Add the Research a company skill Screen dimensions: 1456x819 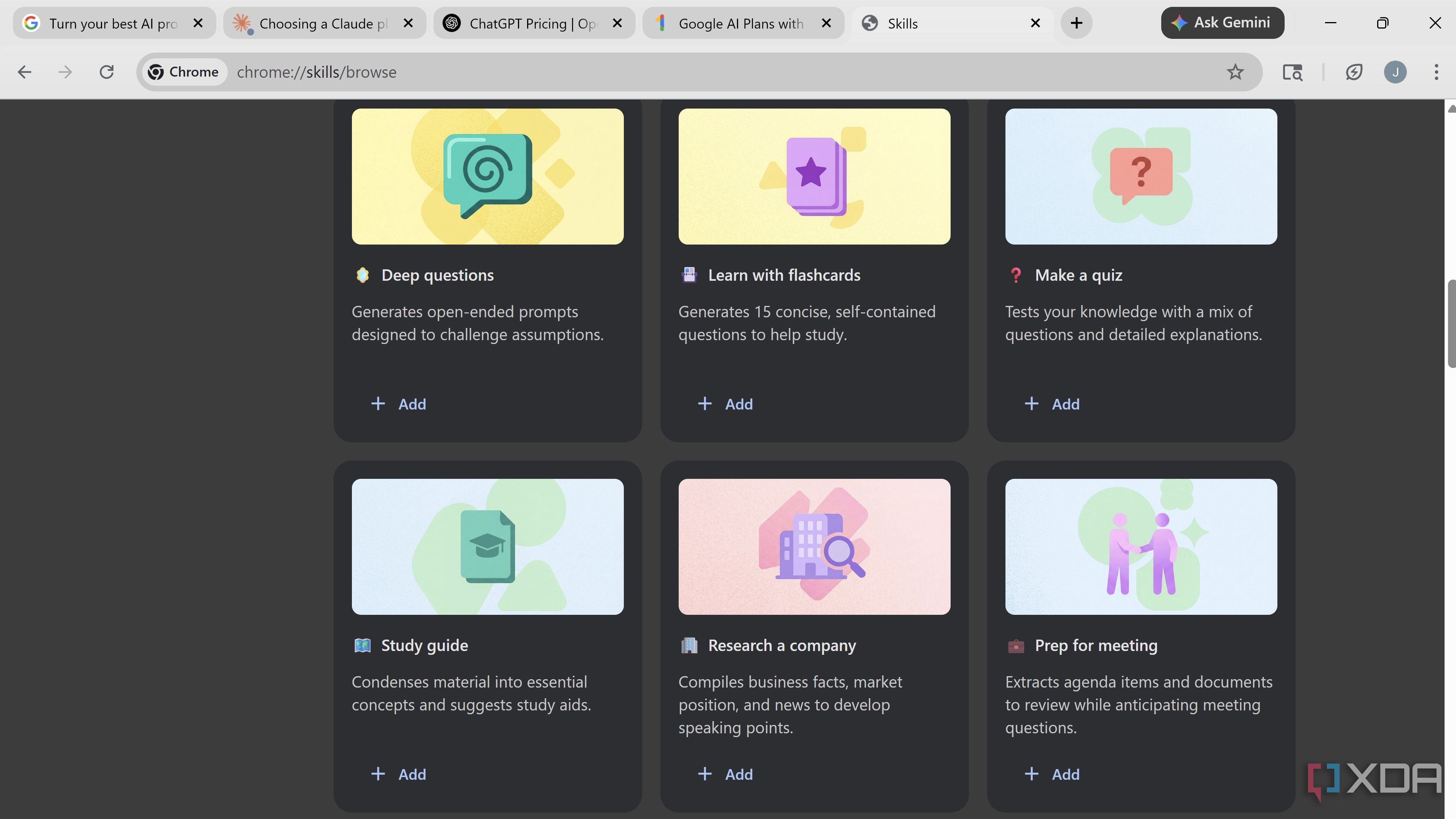coord(725,774)
